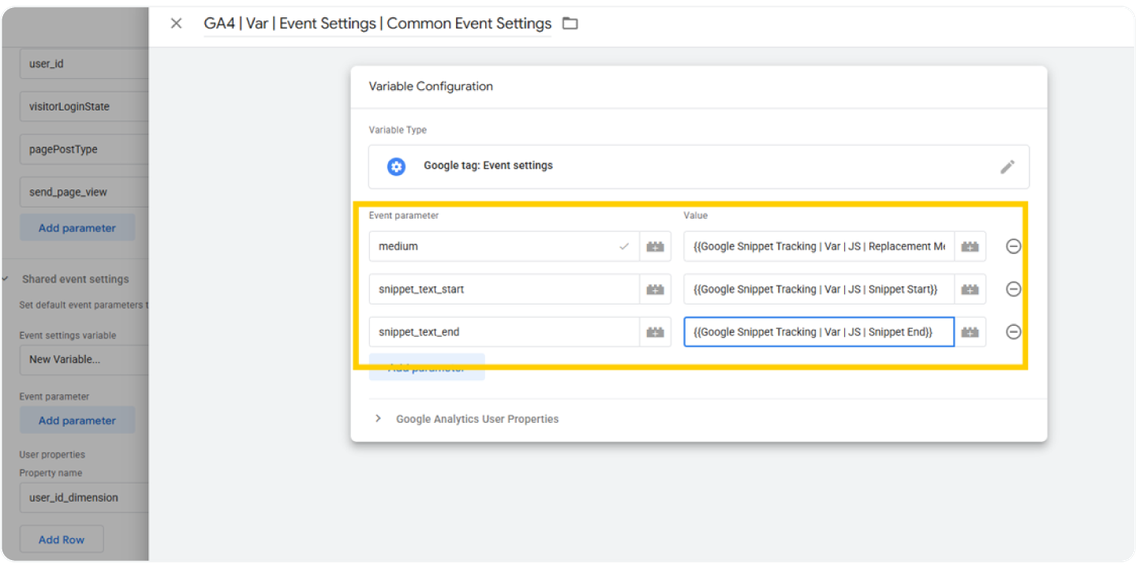Click the Snippet Start value field
This screenshot has width=1136, height=568.
[819, 289]
